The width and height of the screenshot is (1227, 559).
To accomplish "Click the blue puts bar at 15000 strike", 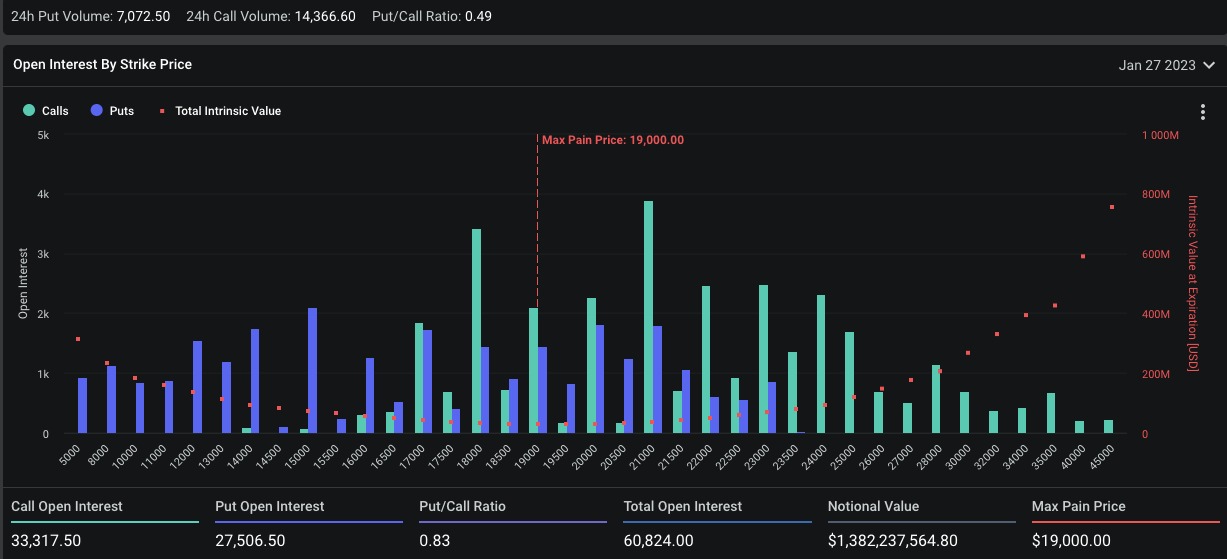I will click(313, 371).
